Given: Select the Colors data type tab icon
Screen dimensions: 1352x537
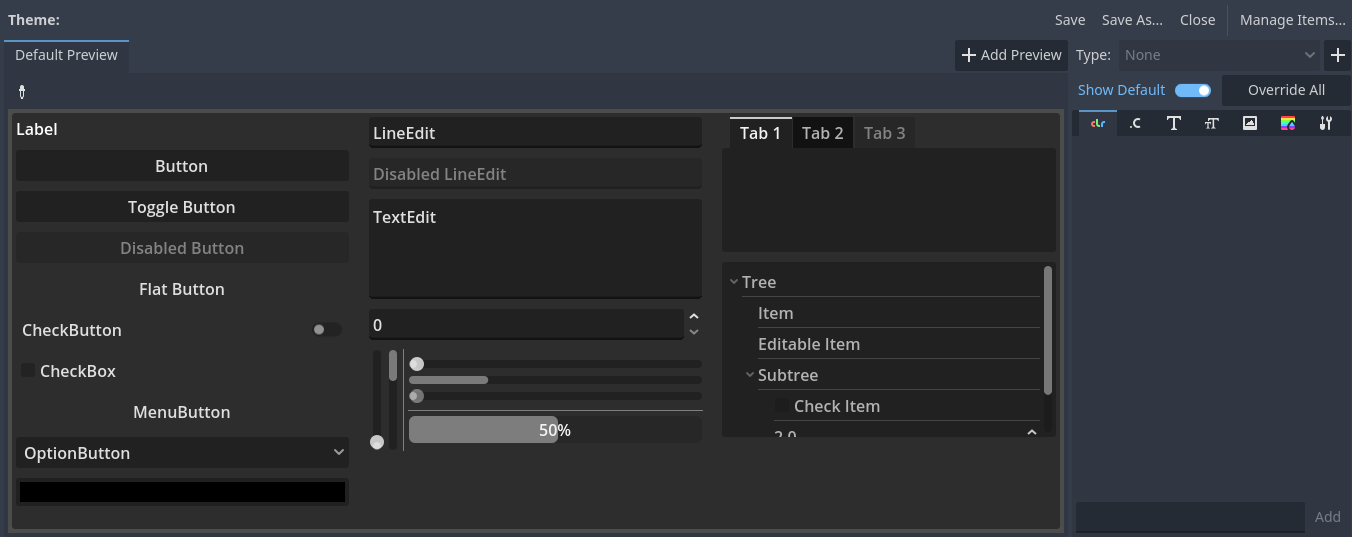Looking at the screenshot, I should (1097, 123).
